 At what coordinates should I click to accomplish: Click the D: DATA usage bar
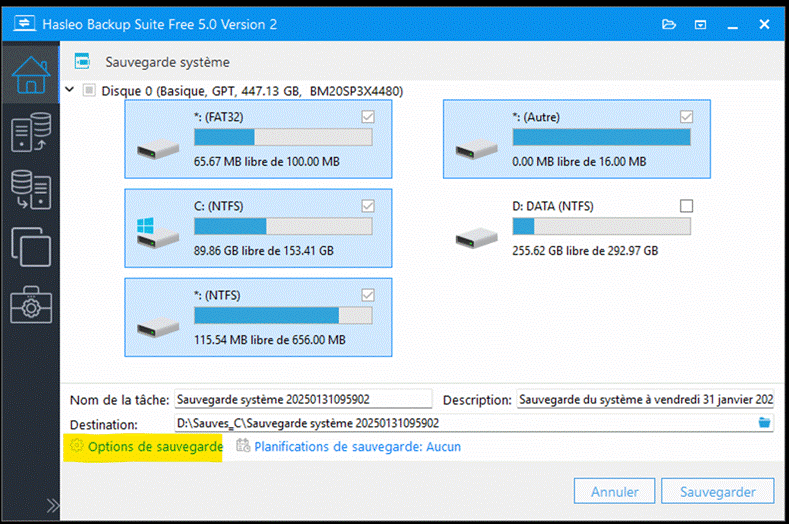point(601,226)
